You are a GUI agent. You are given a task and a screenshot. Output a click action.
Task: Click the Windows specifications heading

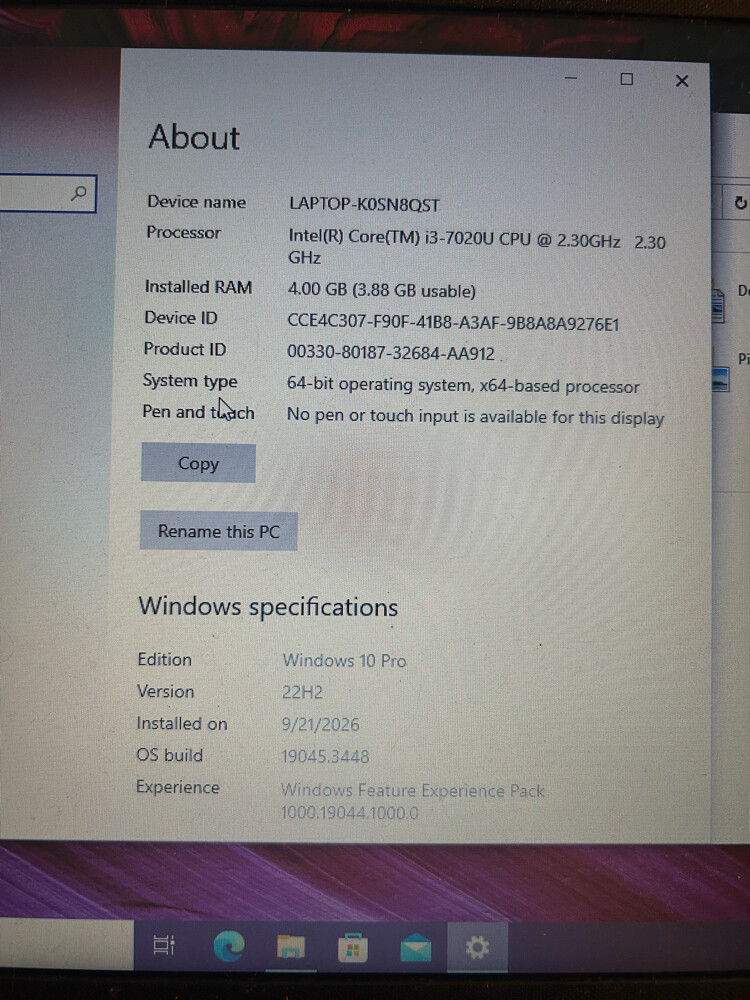pos(268,606)
